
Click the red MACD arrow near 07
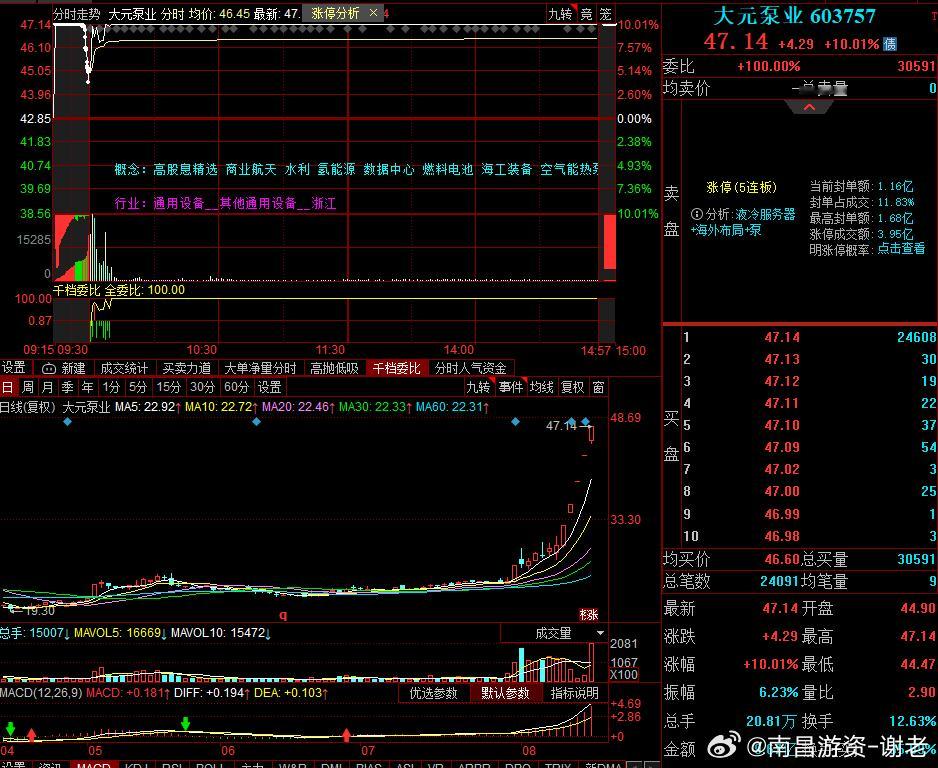point(346,735)
